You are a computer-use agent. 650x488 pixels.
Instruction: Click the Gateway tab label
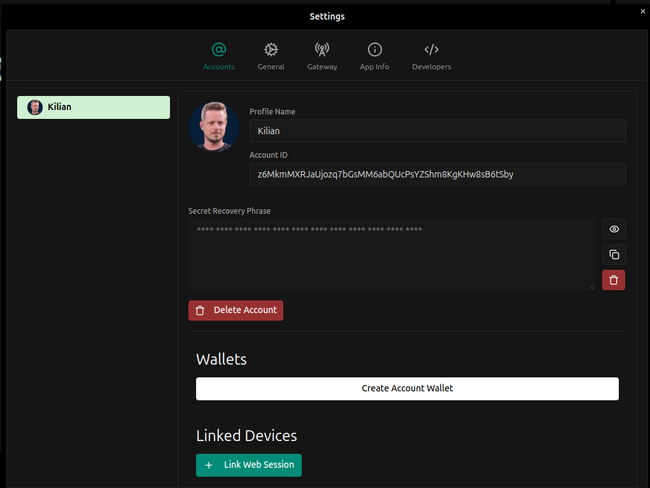tap(322, 67)
